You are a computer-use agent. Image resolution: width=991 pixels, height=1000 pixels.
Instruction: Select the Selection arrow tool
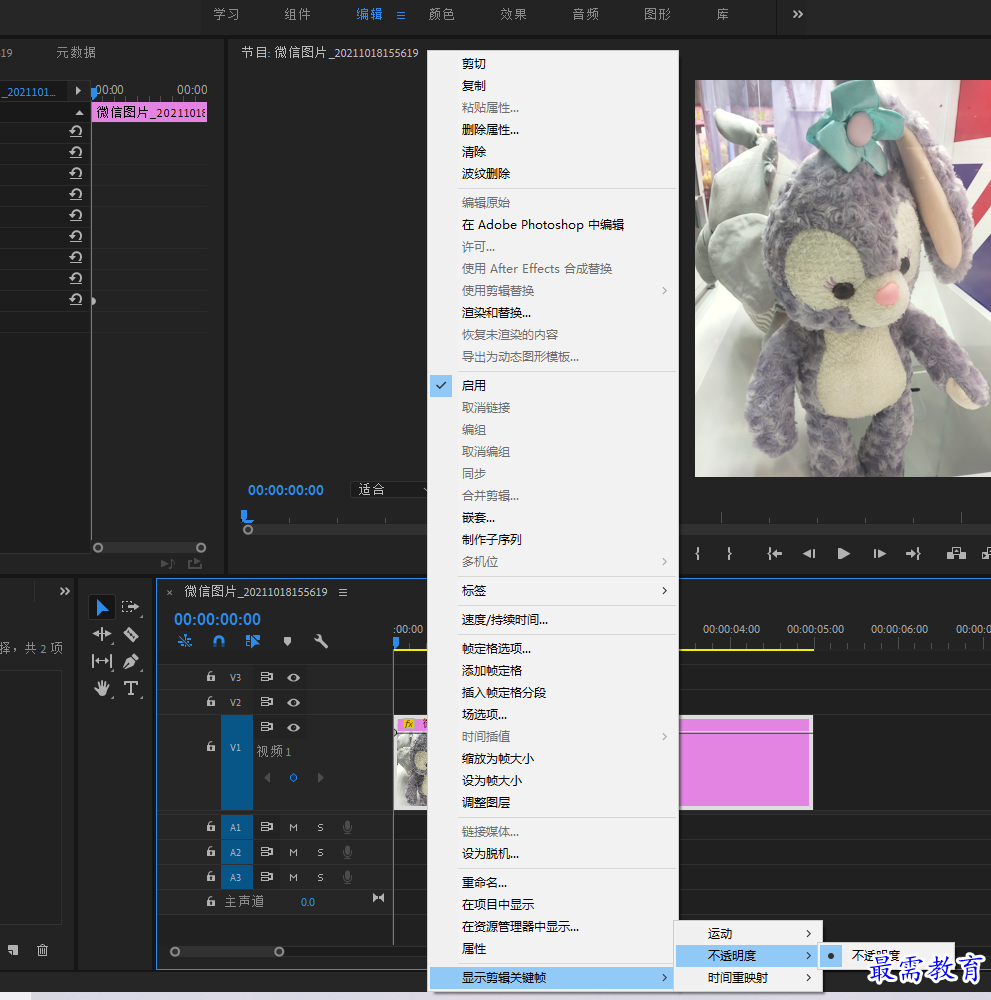(102, 607)
